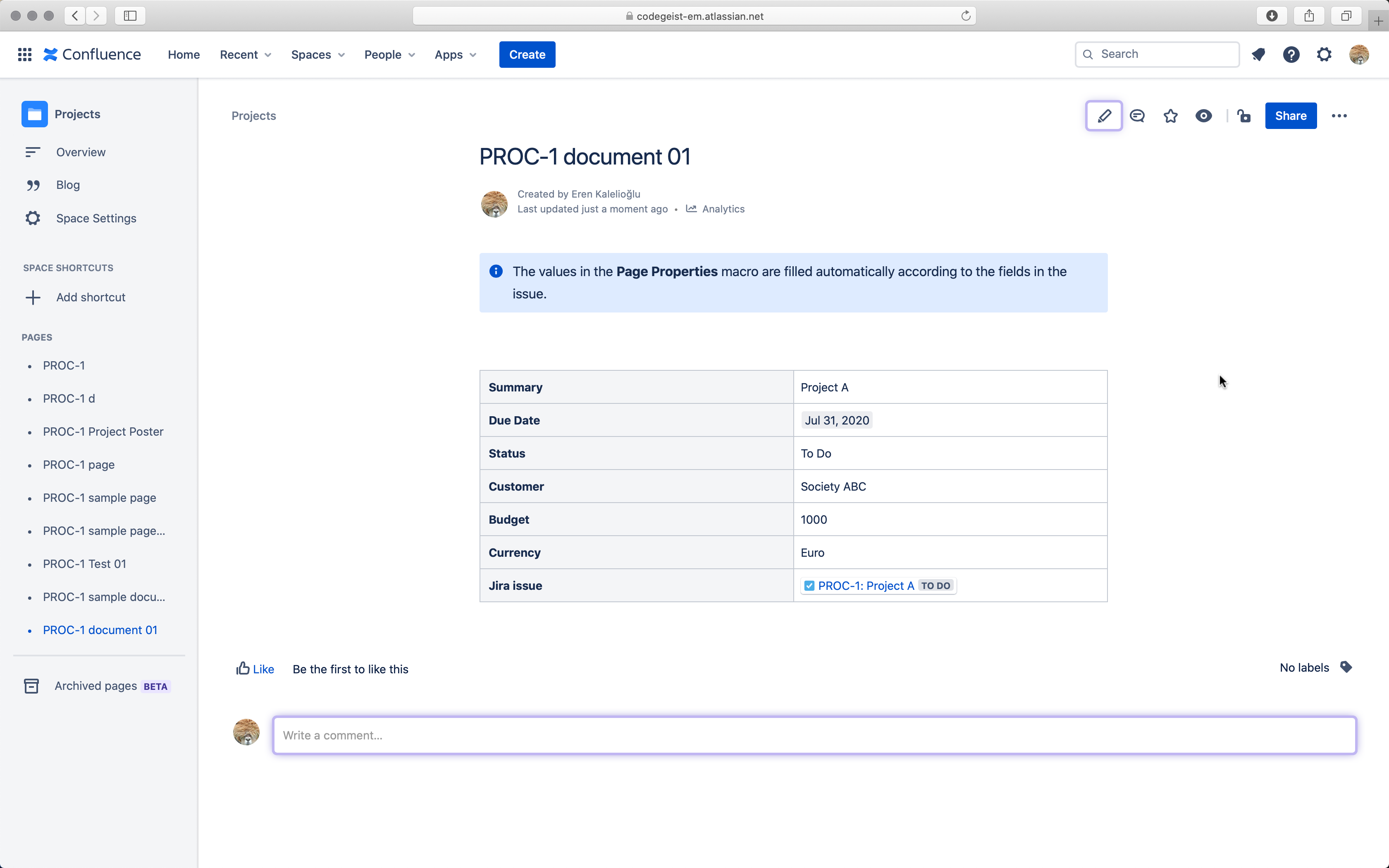The height and width of the screenshot is (868, 1389).
Task: Click the Write a comment field
Action: (814, 735)
